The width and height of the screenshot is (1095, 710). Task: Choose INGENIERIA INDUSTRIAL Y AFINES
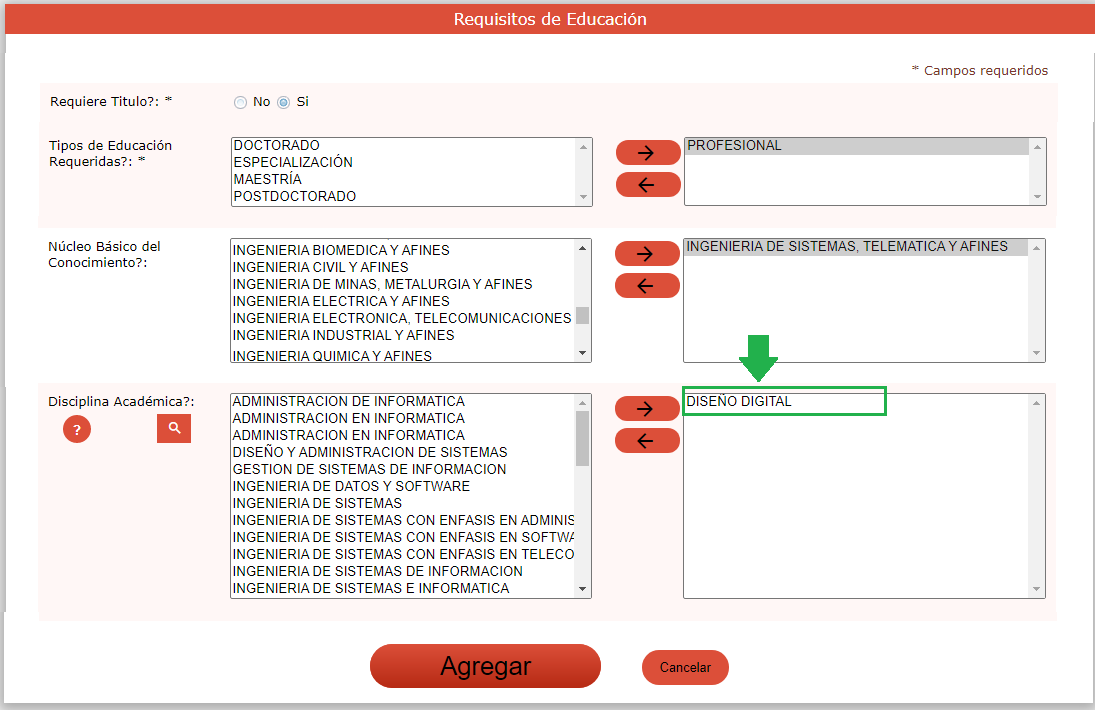coord(403,335)
